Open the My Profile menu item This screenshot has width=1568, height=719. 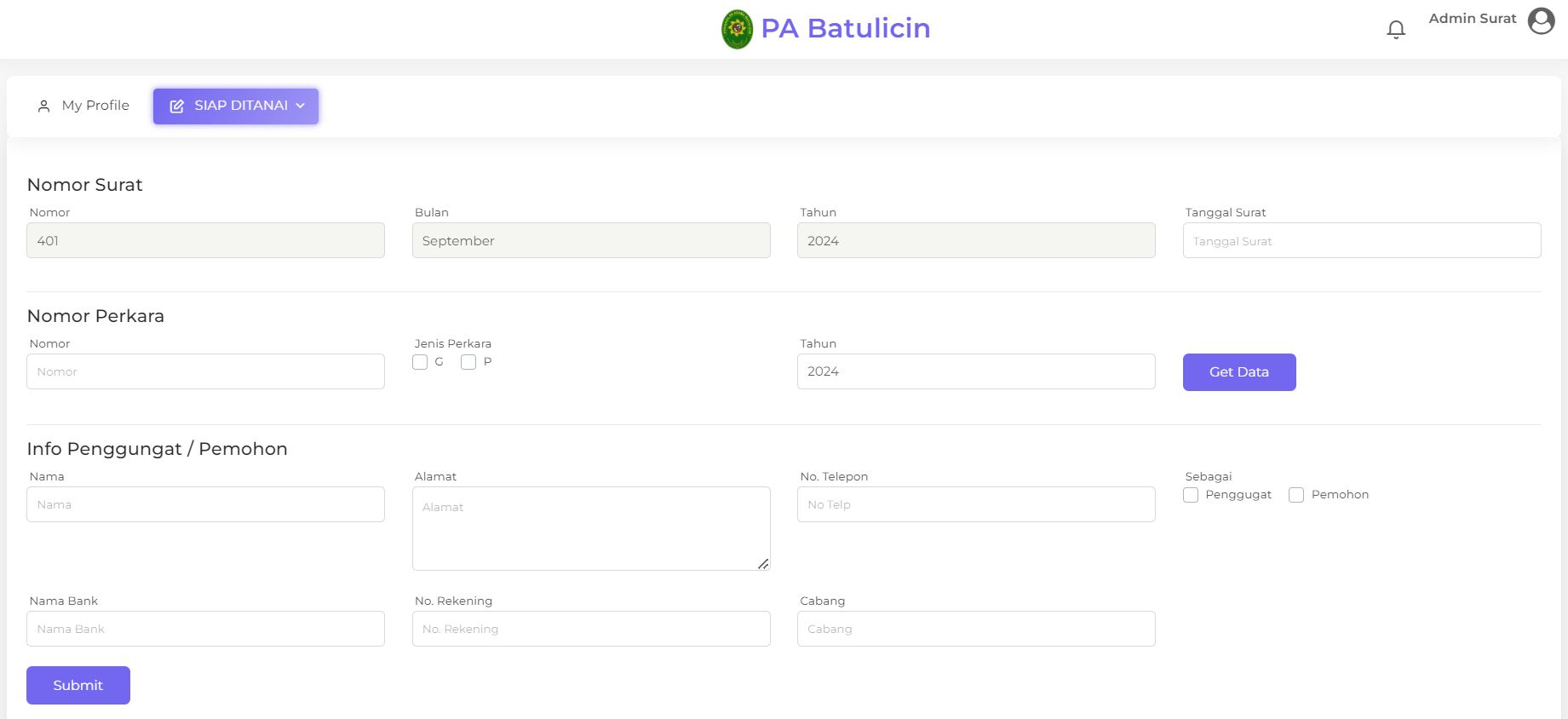(95, 106)
